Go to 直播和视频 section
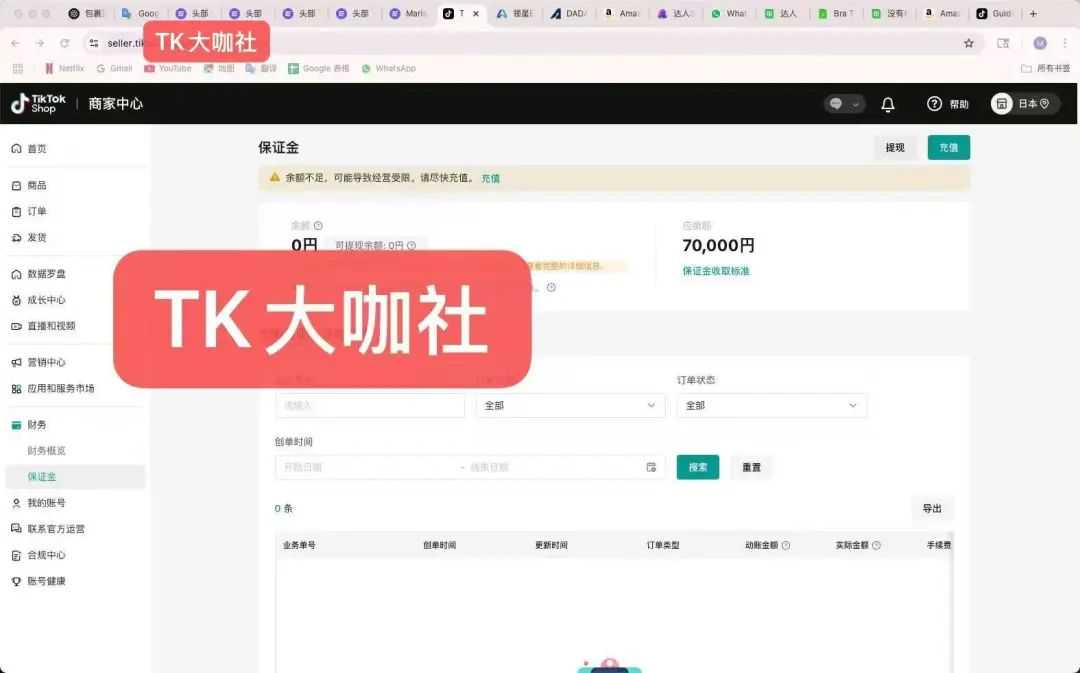Screen dimensions: 1080x673 tap(50, 326)
